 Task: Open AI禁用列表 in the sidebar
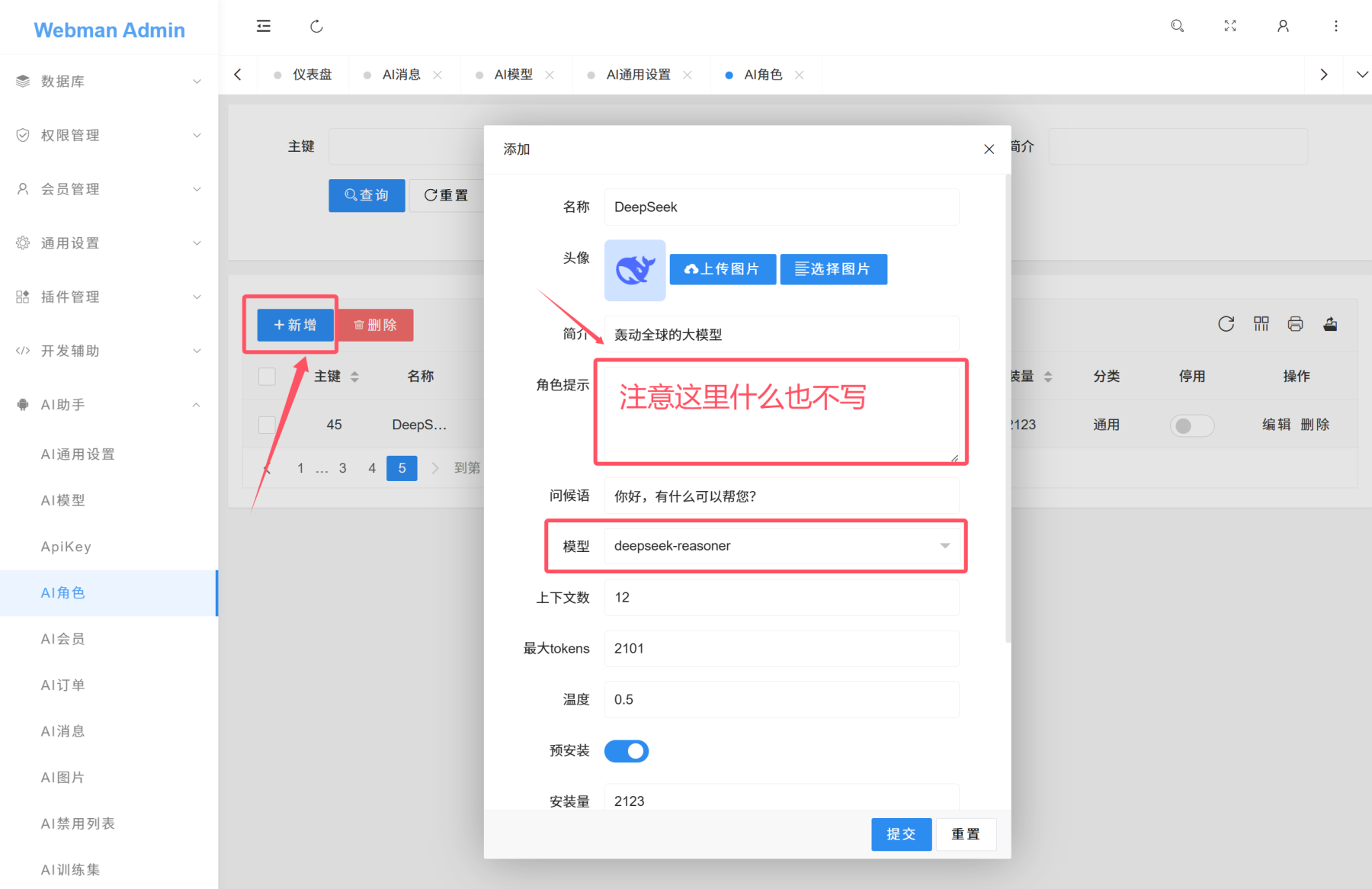point(109,823)
